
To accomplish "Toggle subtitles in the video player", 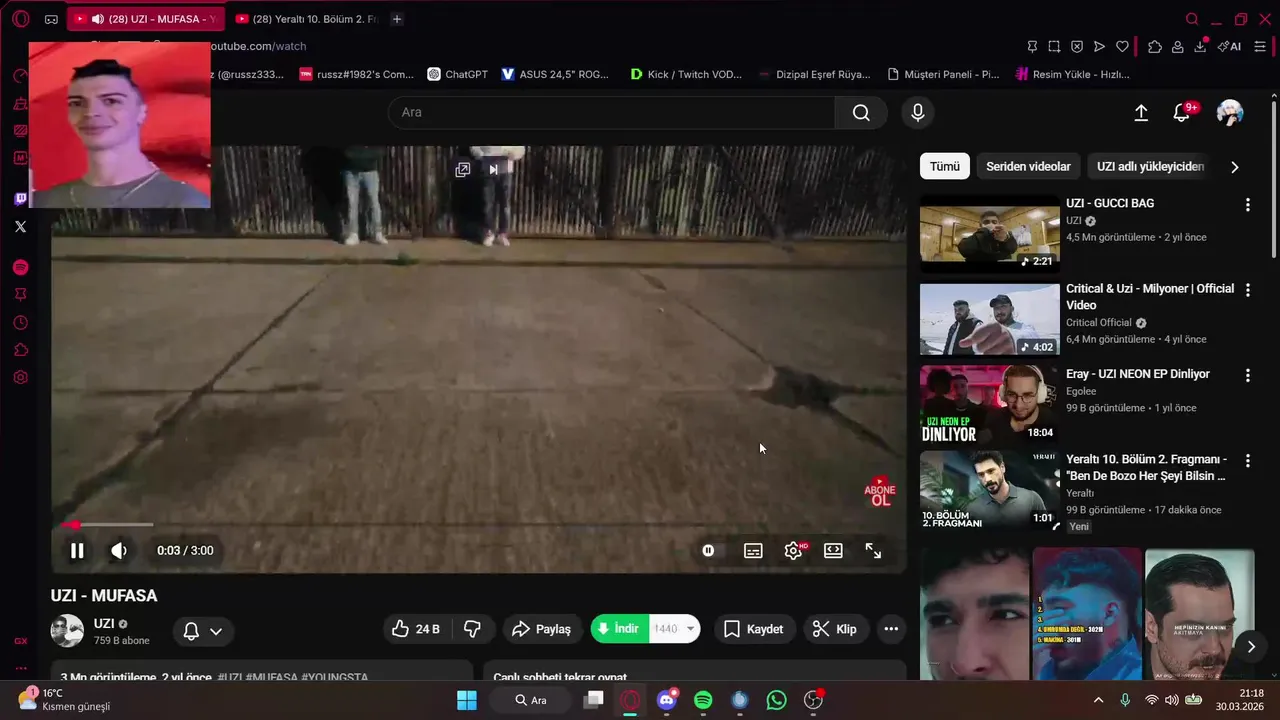I will (753, 550).
